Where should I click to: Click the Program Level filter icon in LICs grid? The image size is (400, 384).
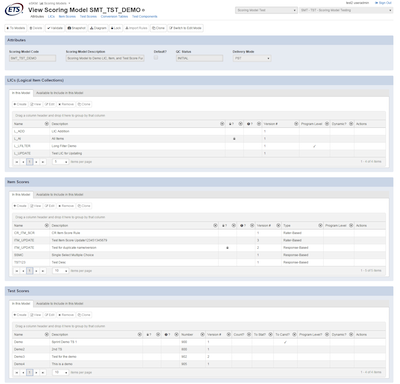click(327, 124)
